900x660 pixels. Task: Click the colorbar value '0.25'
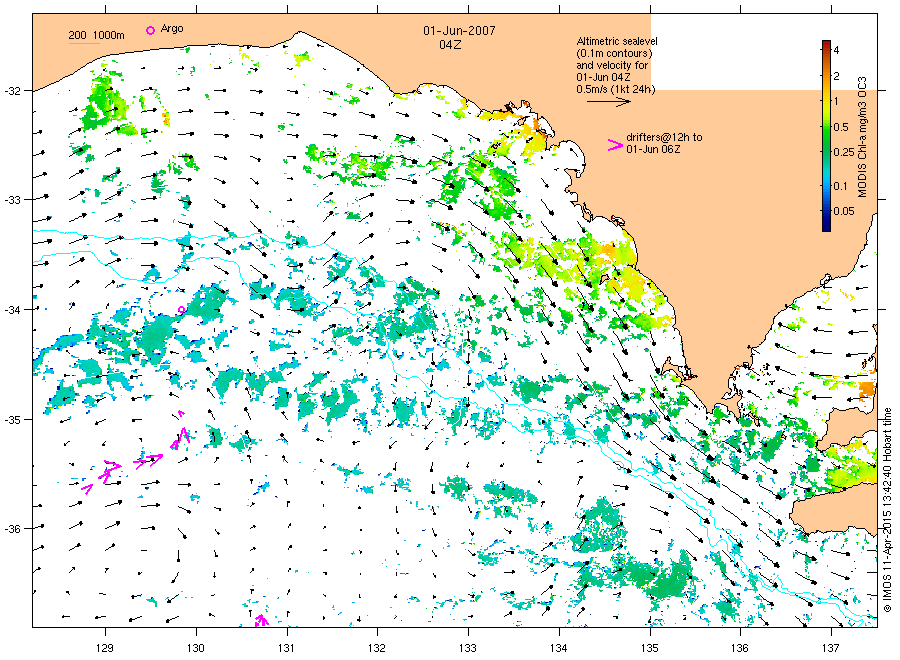pos(844,152)
